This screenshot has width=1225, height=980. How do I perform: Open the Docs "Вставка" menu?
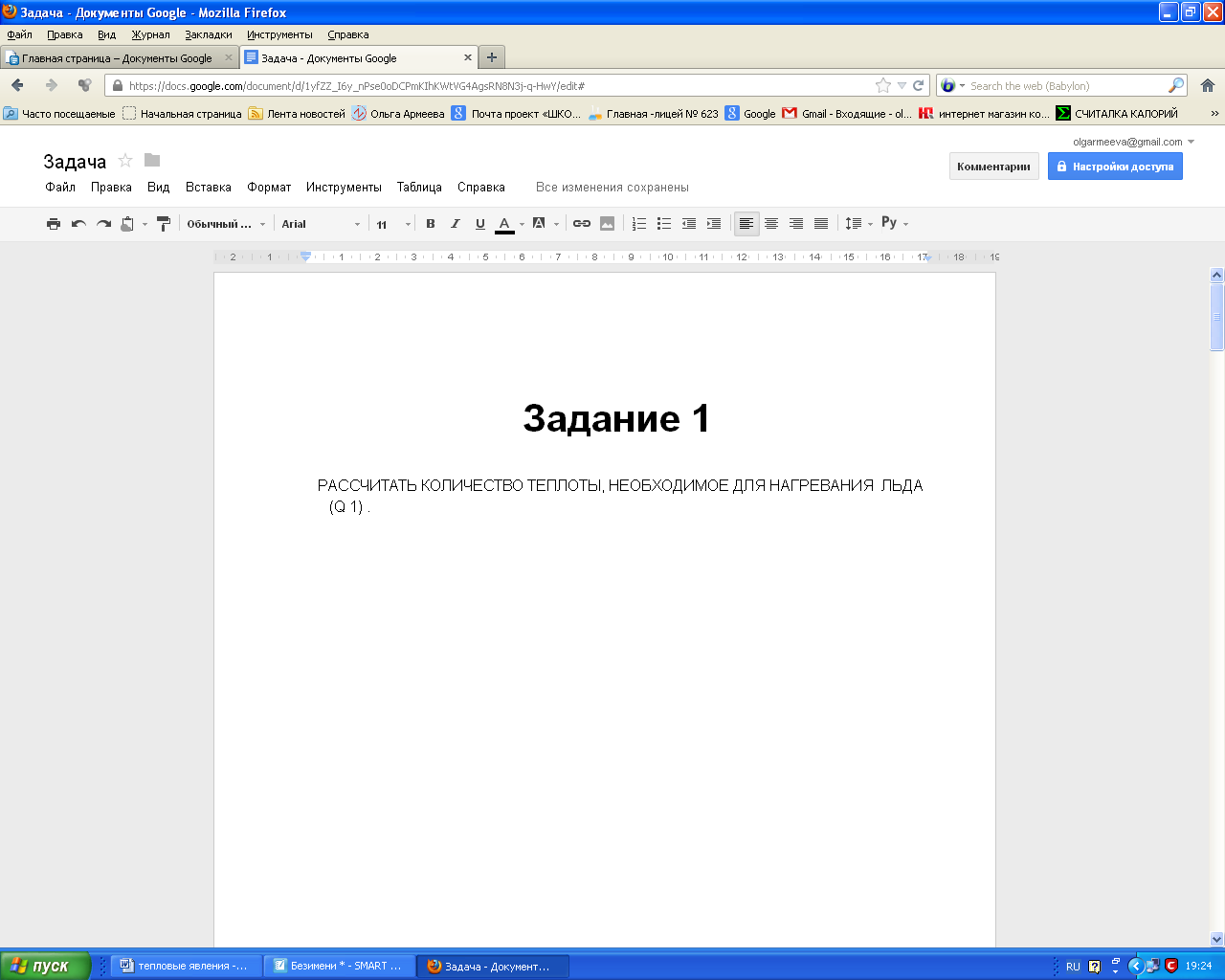point(209,188)
